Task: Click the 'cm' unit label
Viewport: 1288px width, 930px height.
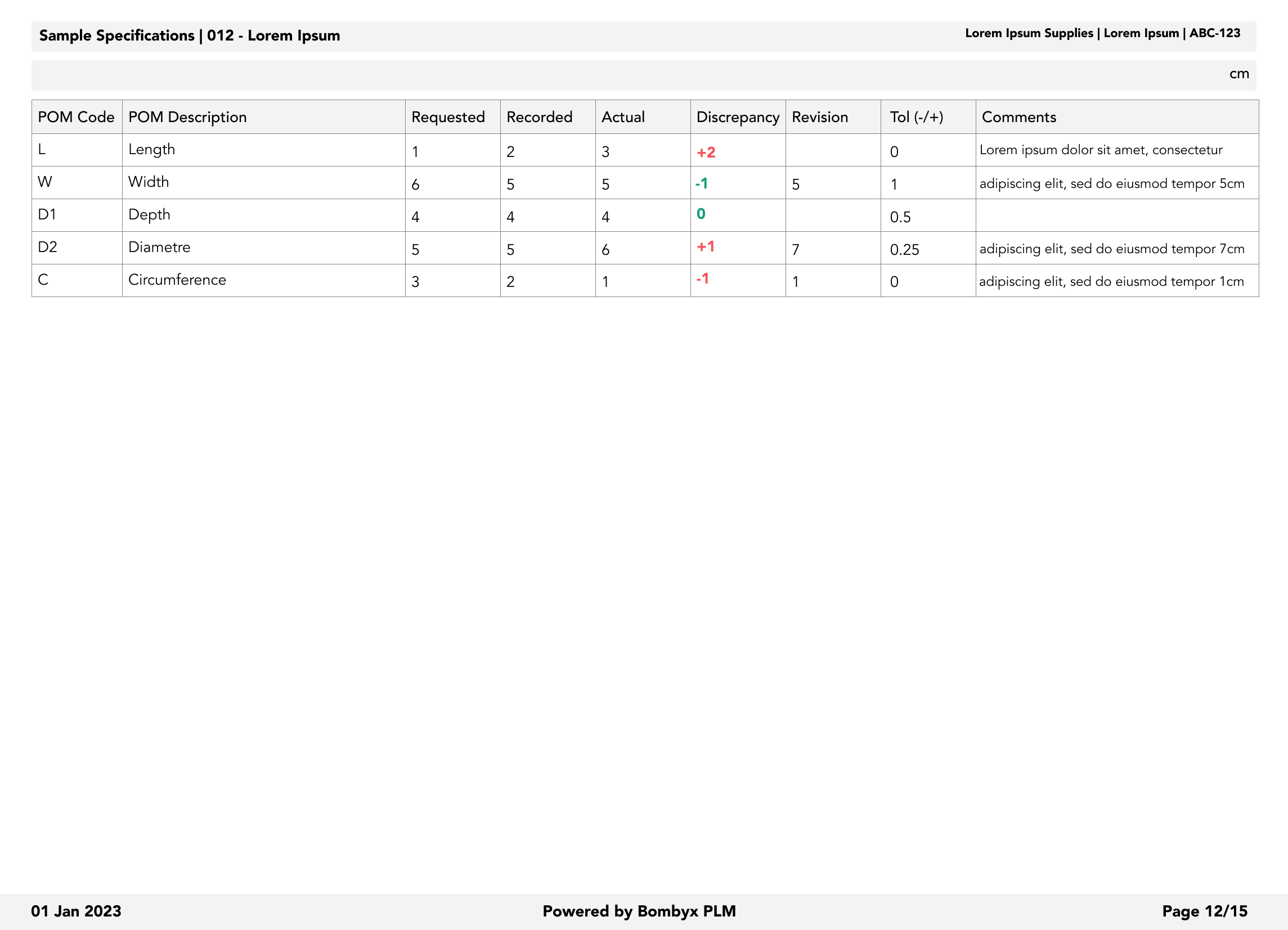Action: tap(1239, 74)
